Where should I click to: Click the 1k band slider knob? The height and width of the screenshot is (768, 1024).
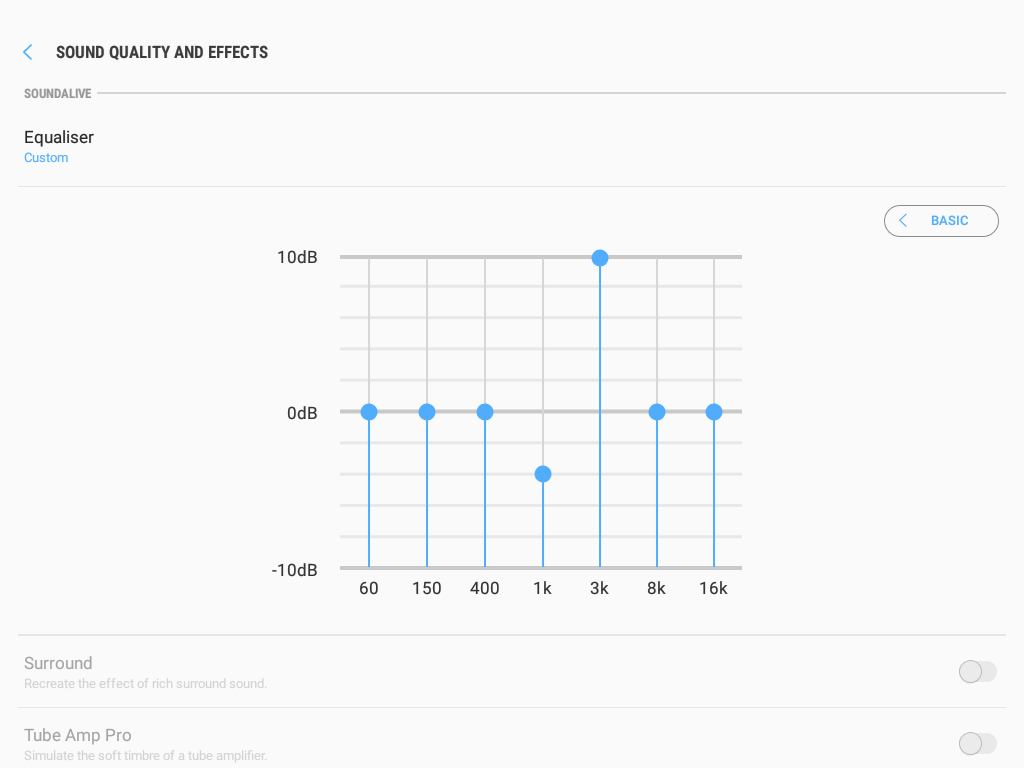543,474
